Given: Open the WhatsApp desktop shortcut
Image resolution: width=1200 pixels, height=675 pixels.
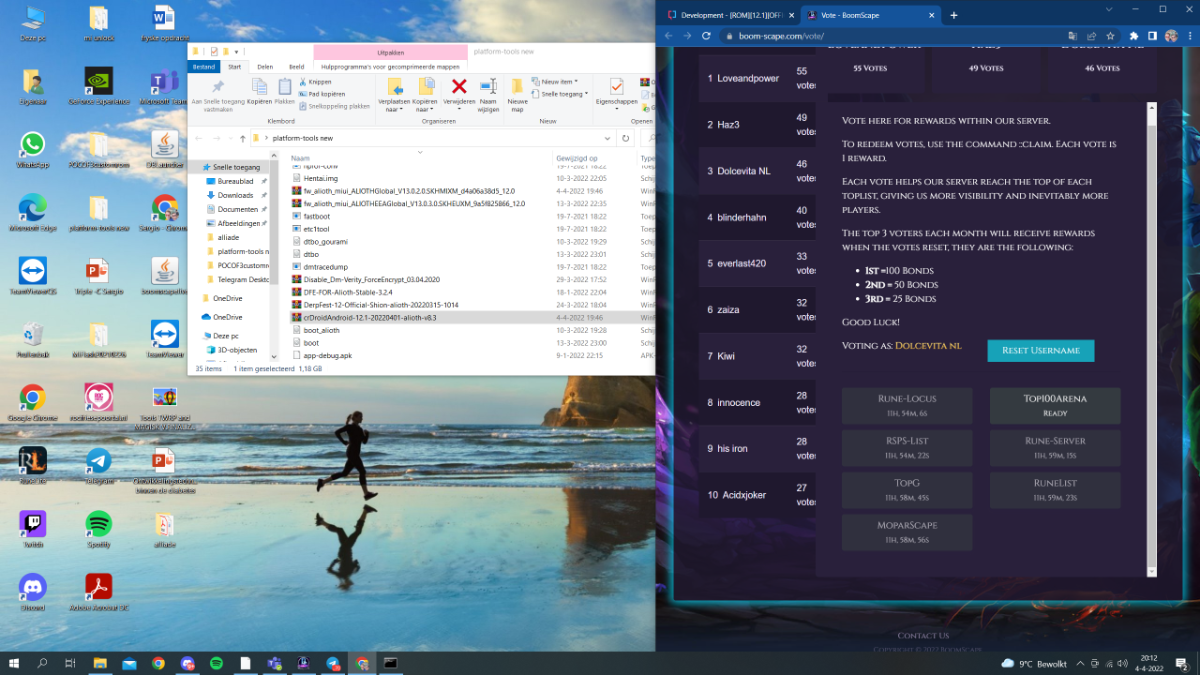Looking at the screenshot, I should click(x=32, y=151).
